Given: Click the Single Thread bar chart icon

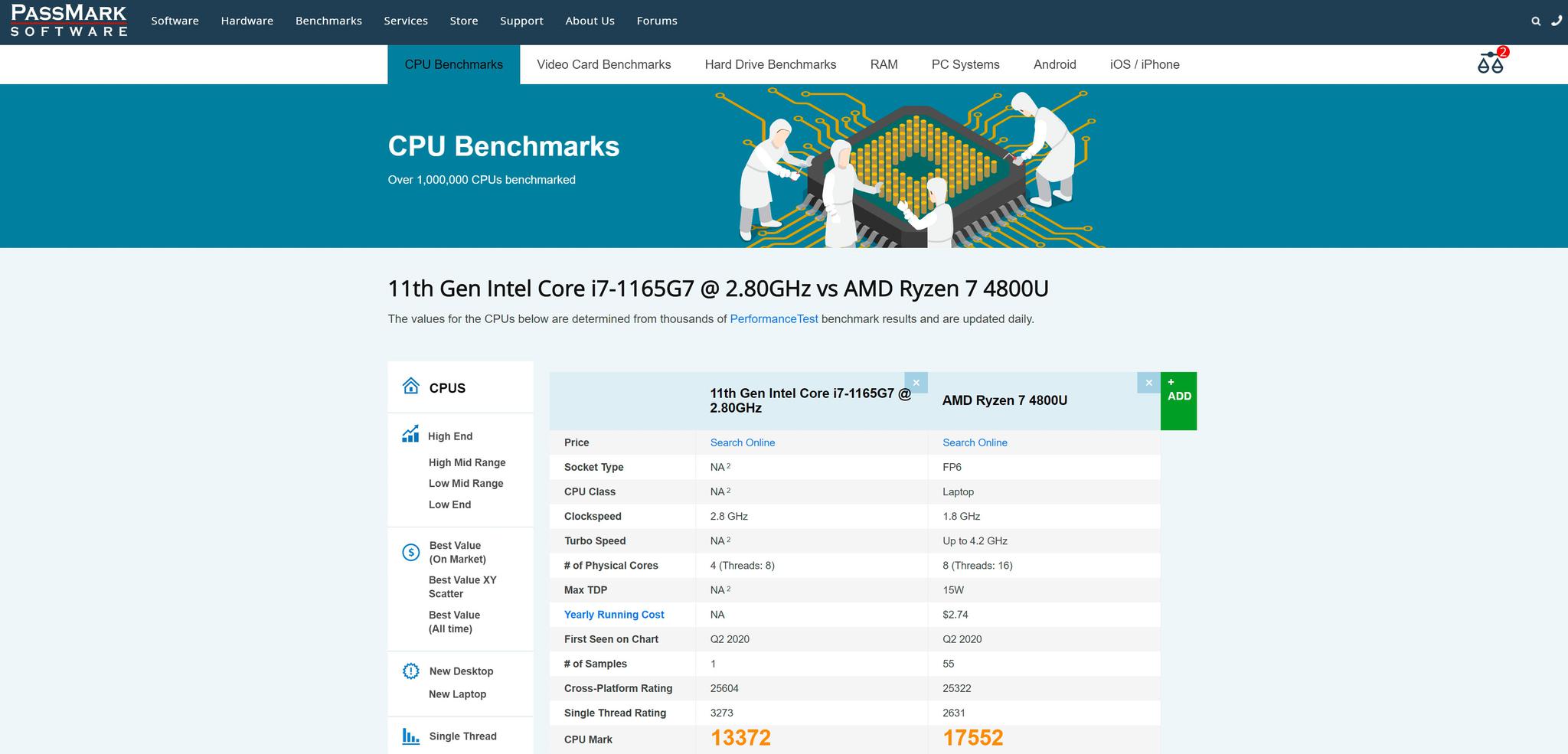Looking at the screenshot, I should [x=411, y=736].
